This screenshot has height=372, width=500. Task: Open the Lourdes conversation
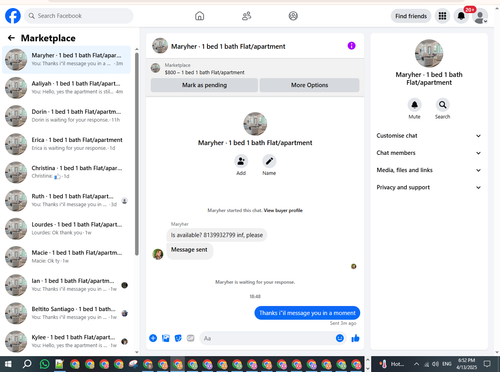[x=66, y=229]
